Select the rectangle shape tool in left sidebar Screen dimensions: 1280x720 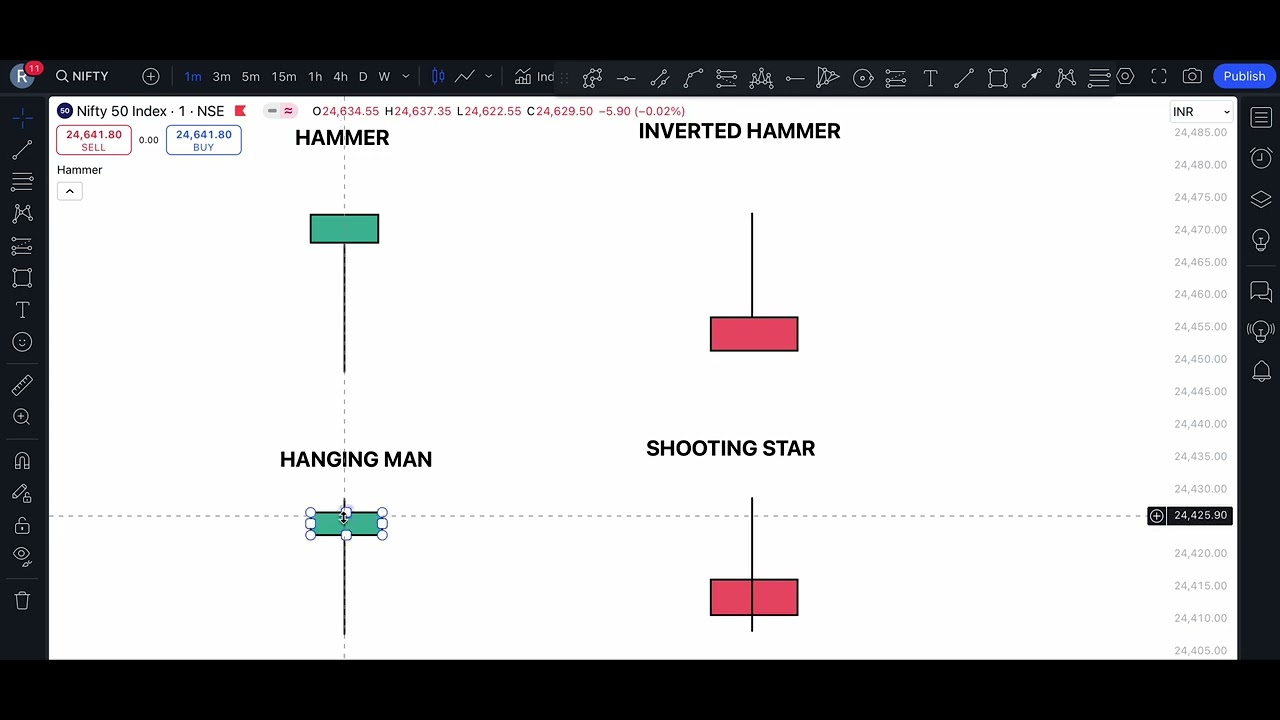(x=22, y=278)
